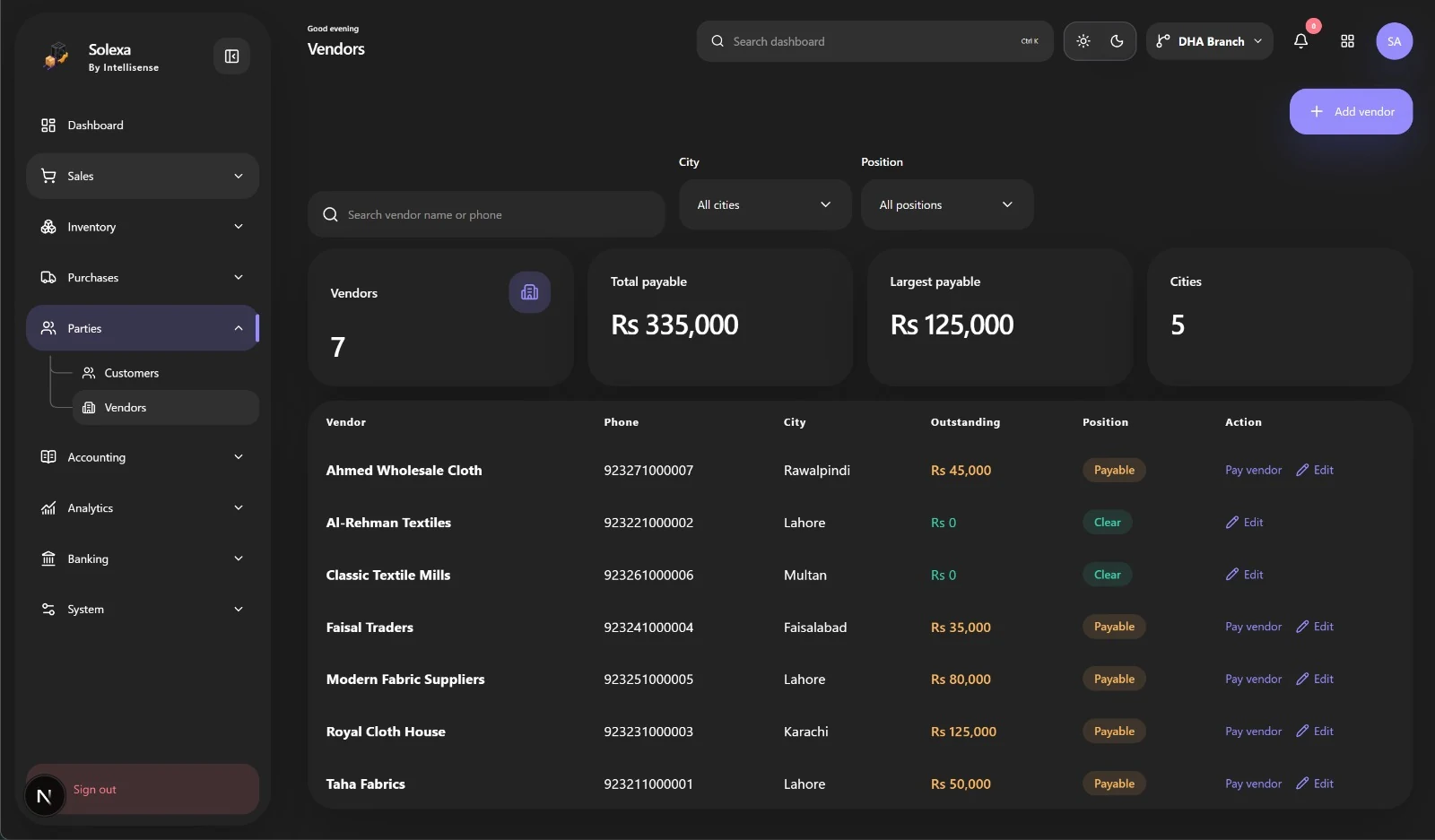Open the All positions dropdown
Screen dimensions: 1435x840
coord(947,204)
